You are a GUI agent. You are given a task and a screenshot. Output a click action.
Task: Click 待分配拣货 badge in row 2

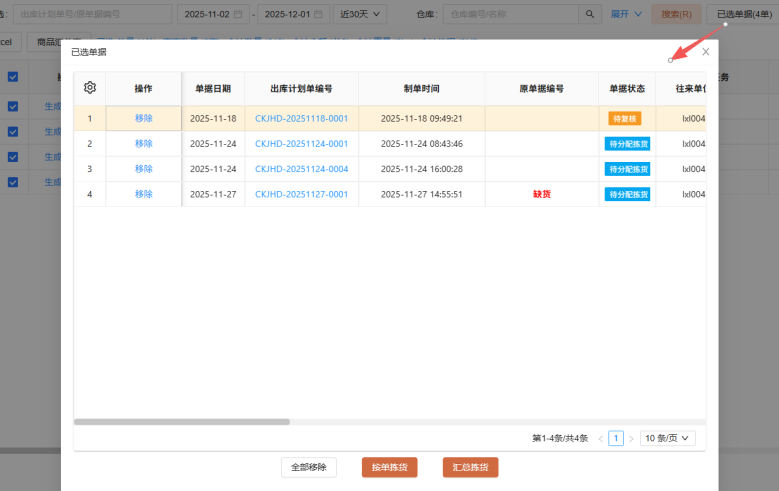tap(628, 144)
